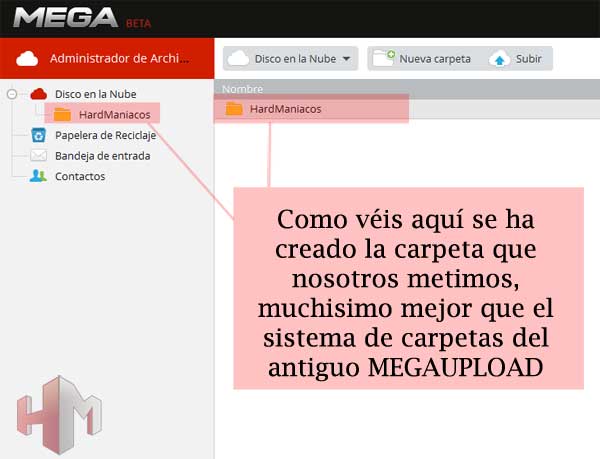Open the Disco en la Nube dropdown

click(290, 59)
